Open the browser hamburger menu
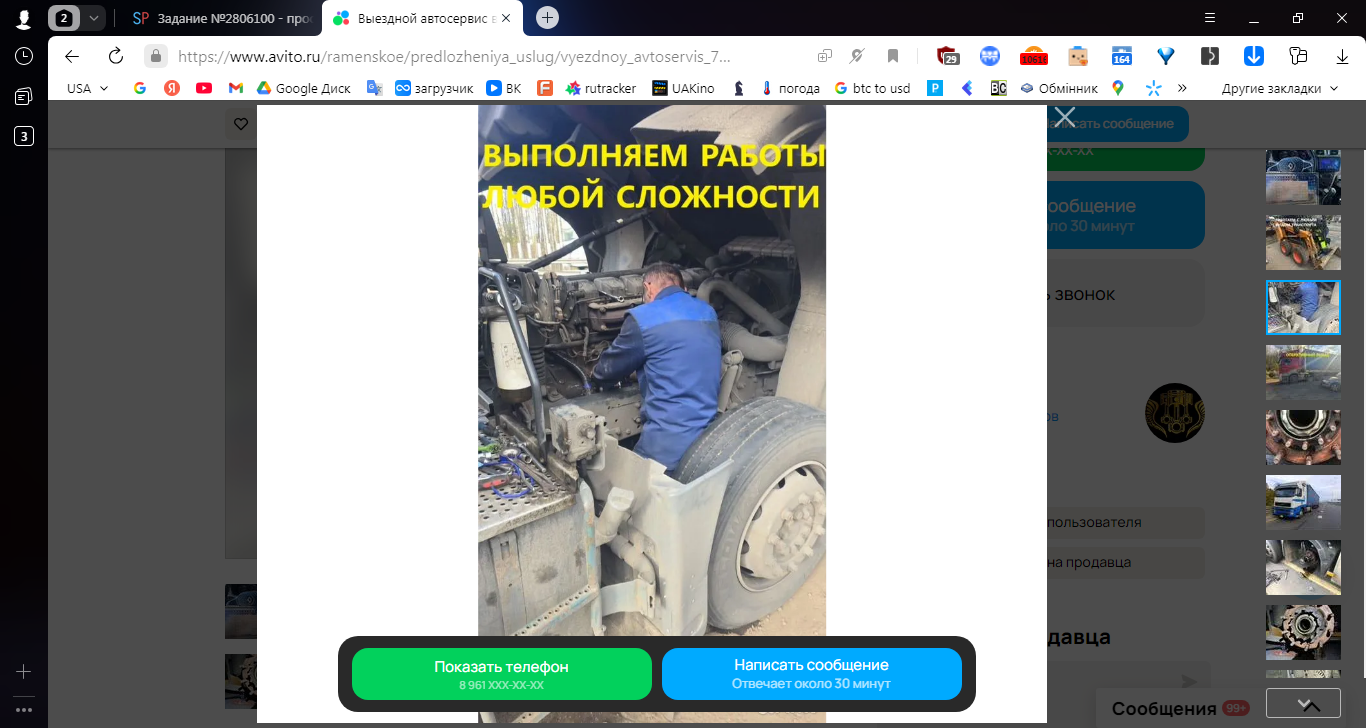 pos(1210,18)
